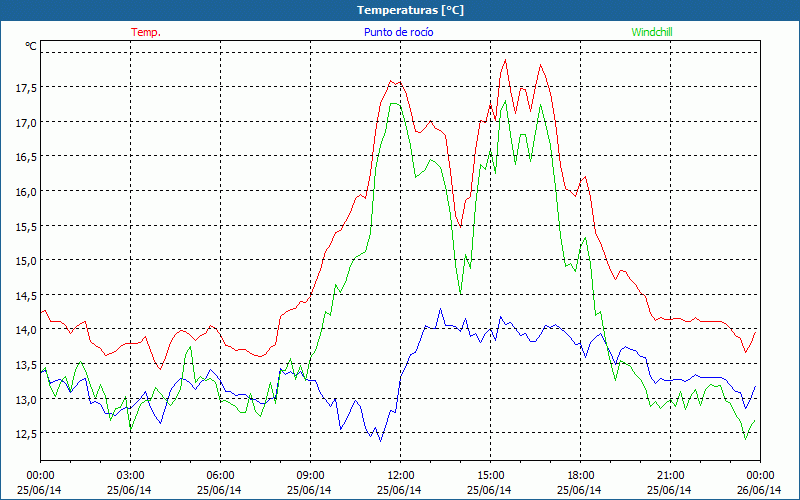Click the 06:00 time axis label
This screenshot has height=500, width=800.
[x=220, y=476]
